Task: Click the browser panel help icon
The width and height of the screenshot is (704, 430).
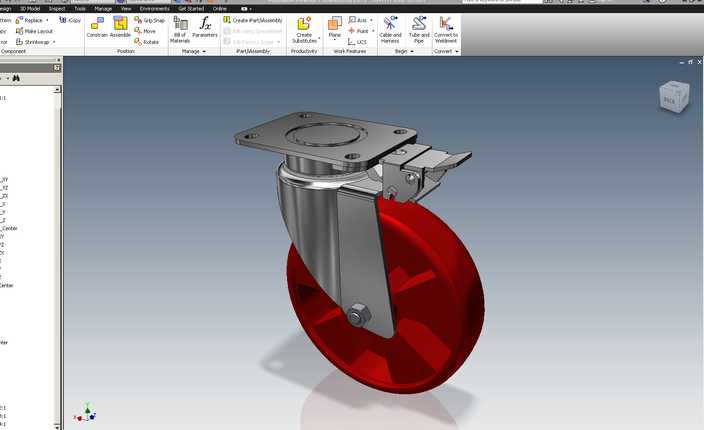Action: pyautogui.click(x=57, y=67)
